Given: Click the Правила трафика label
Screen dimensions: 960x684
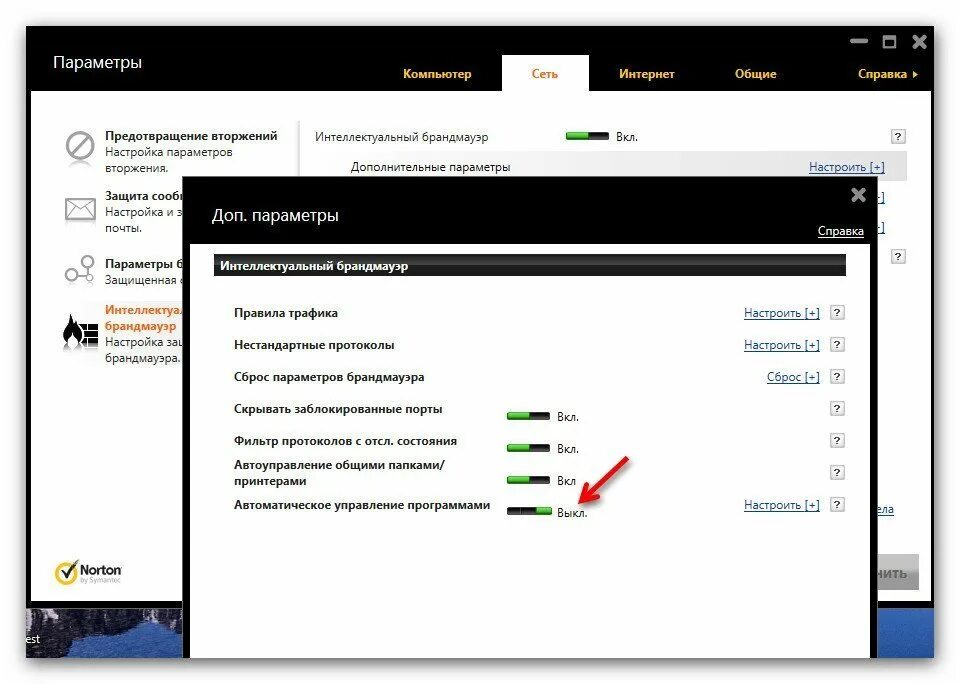Looking at the screenshot, I should (285, 313).
